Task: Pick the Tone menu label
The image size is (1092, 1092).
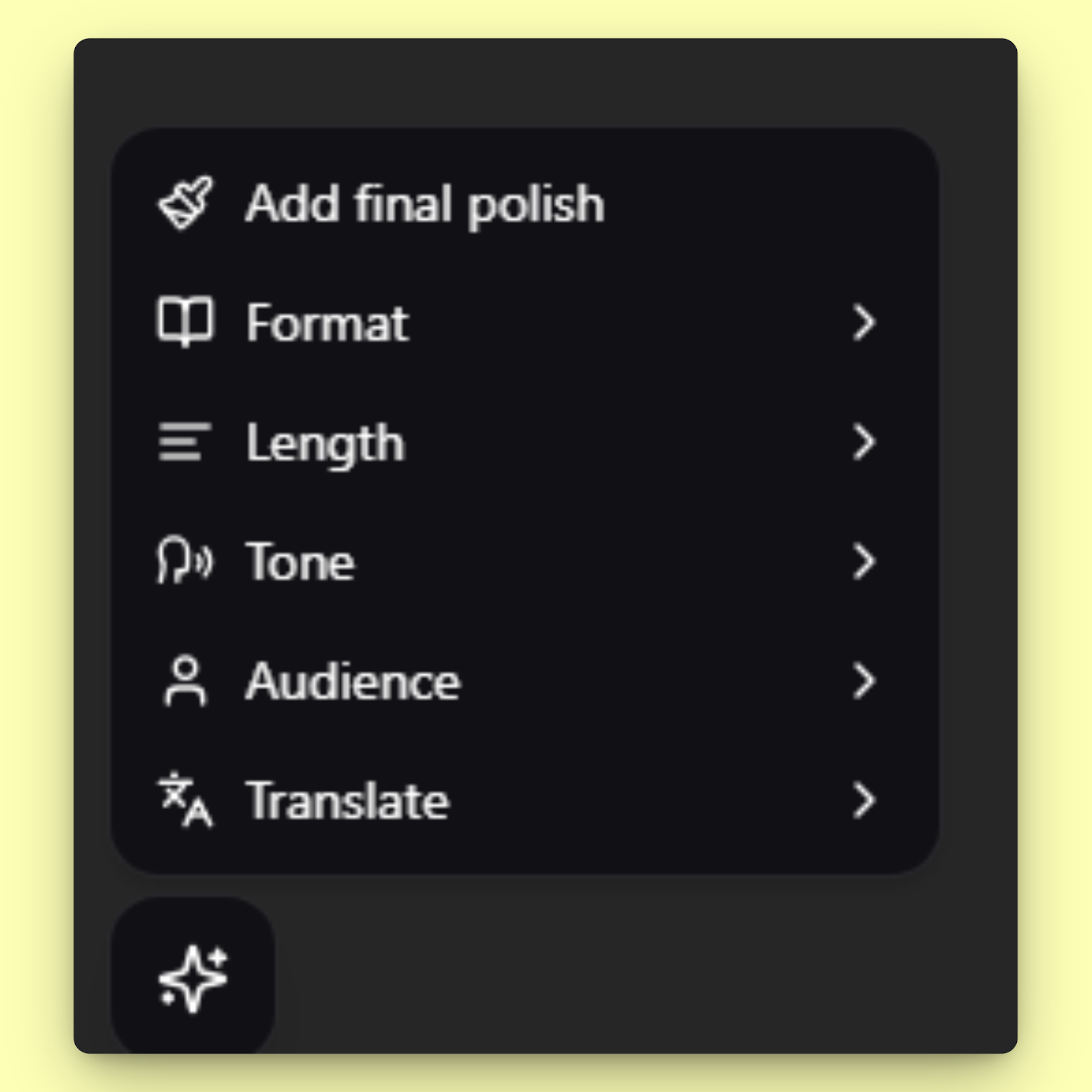Action: pyautogui.click(x=300, y=562)
